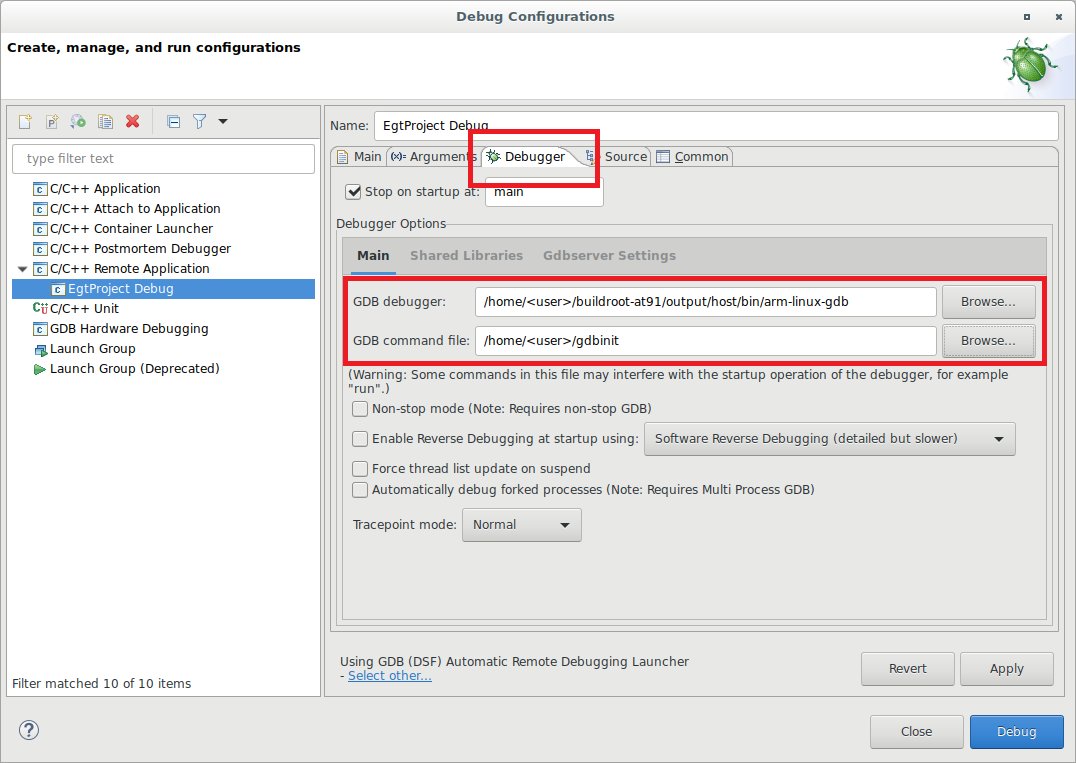This screenshot has width=1076, height=763.
Task: Delete the selected configuration with the red X
Action: pos(132,121)
